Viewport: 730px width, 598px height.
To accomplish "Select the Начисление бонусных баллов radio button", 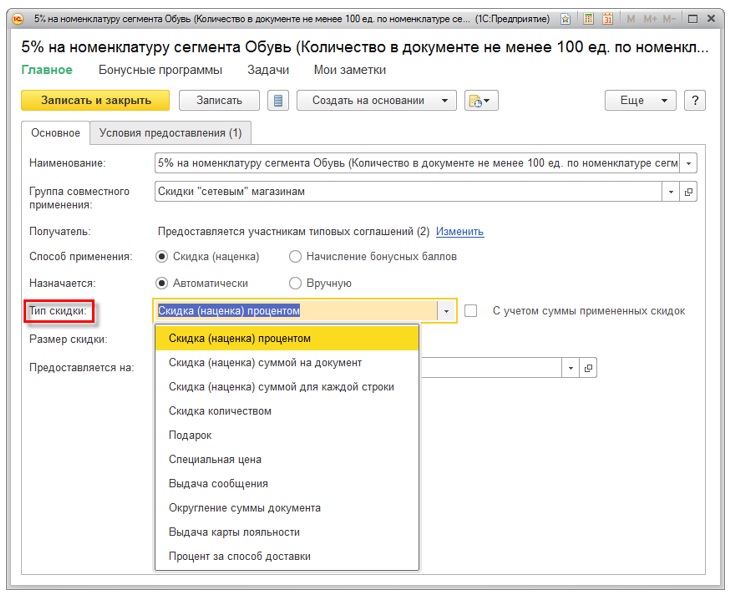I will click(x=295, y=257).
